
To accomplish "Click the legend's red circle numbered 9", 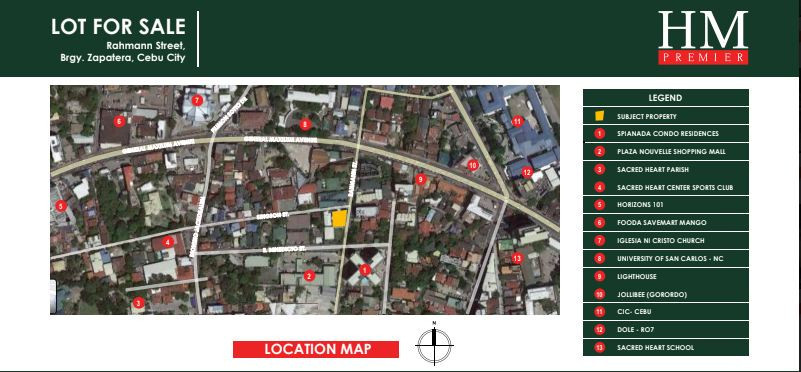I will 599,276.
